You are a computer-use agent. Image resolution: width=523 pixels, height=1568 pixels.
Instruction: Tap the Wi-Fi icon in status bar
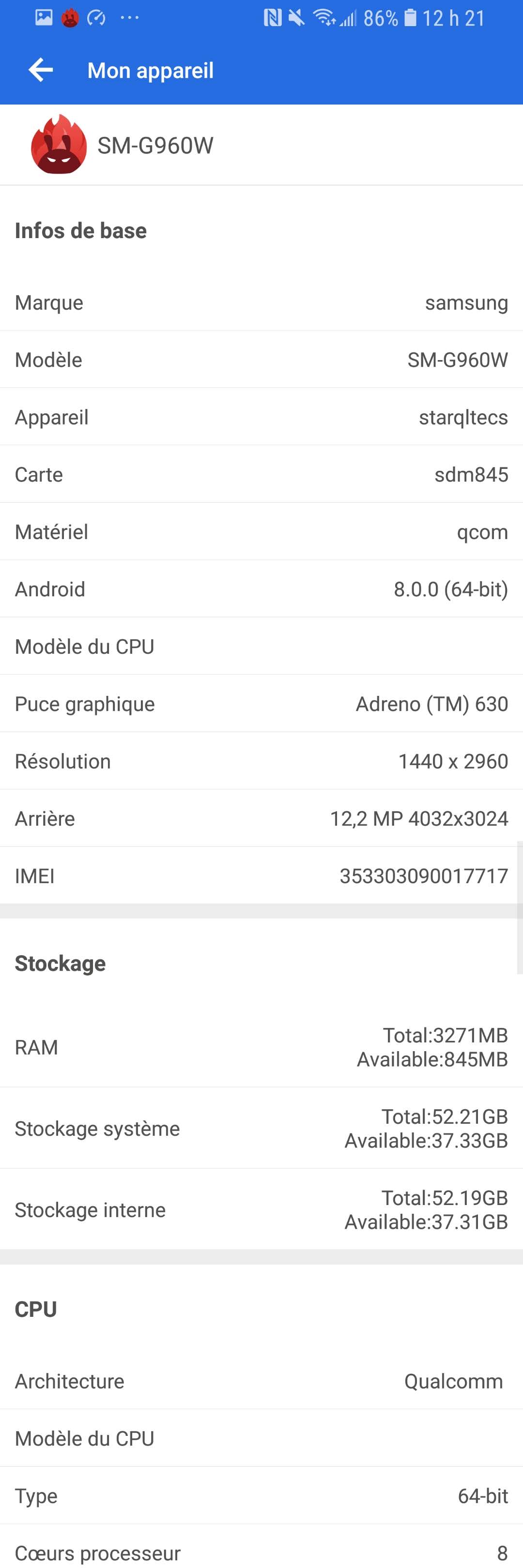pyautogui.click(x=323, y=17)
